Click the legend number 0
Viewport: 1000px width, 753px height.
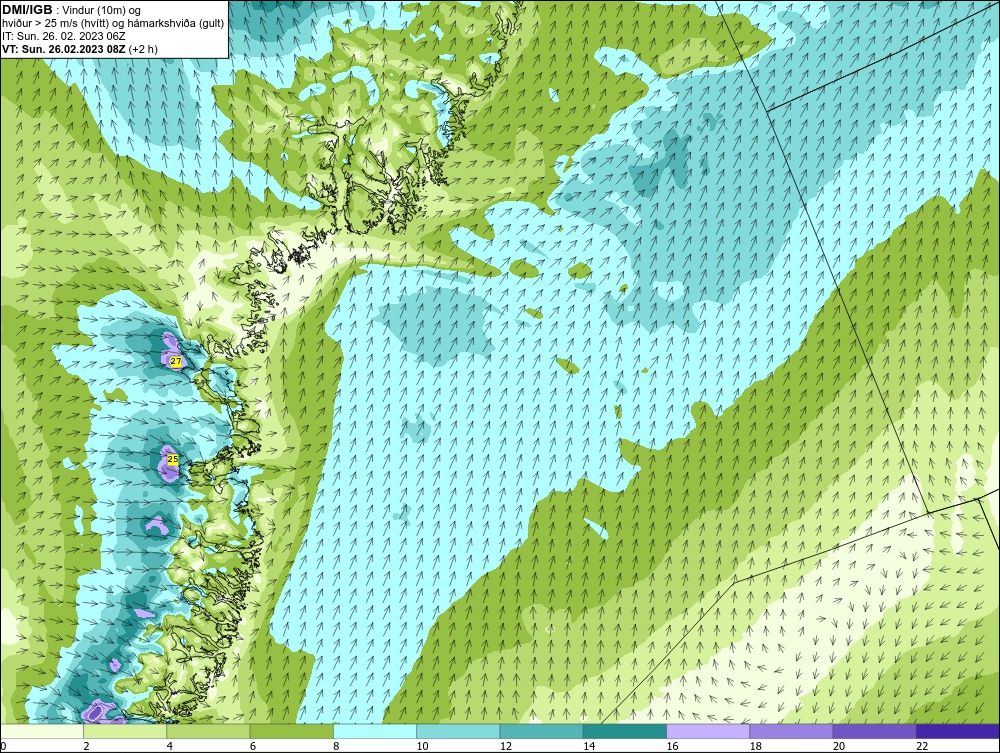pos(3,747)
